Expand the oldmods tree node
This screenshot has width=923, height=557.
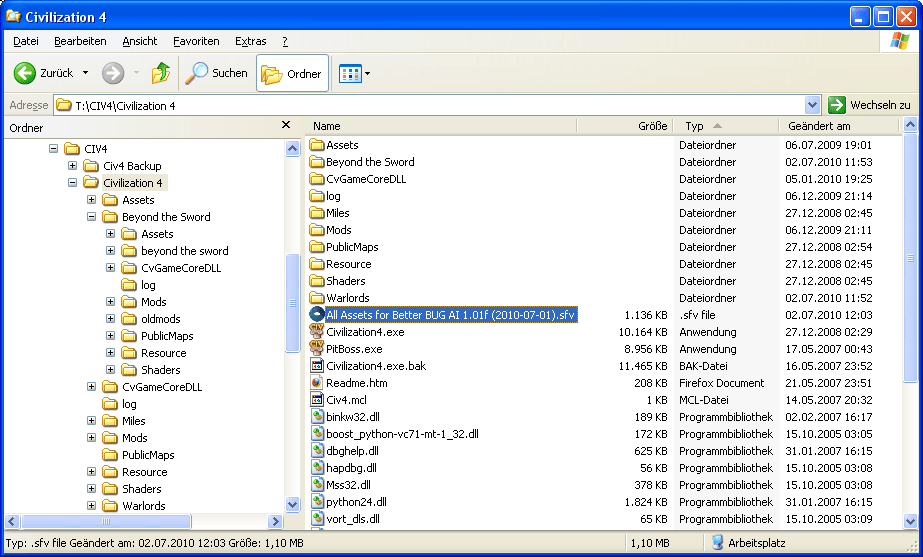(110, 319)
